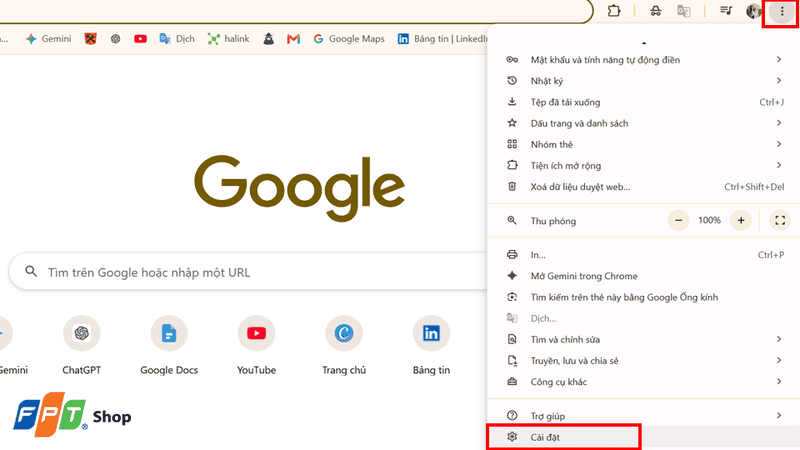Open the Trợ giúp help submenu
Image resolution: width=800 pixels, height=450 pixels.
pos(644,416)
